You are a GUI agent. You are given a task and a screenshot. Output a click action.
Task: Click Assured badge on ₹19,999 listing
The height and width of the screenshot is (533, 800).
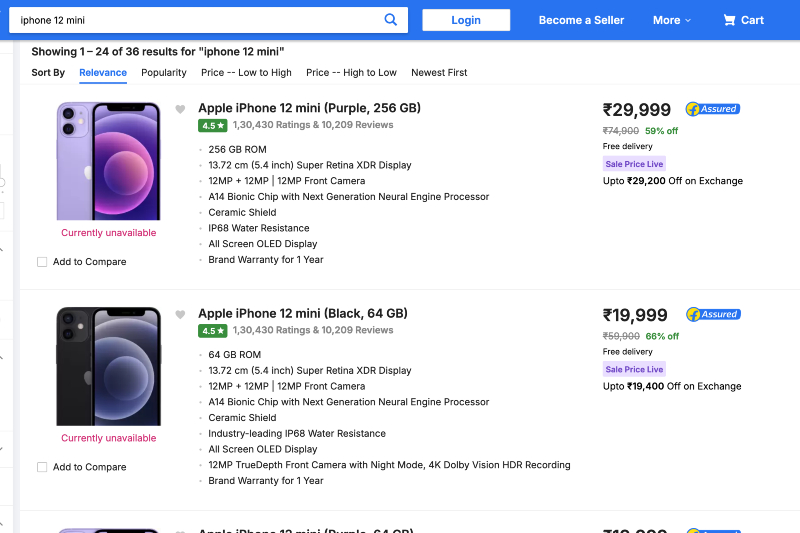[712, 314]
